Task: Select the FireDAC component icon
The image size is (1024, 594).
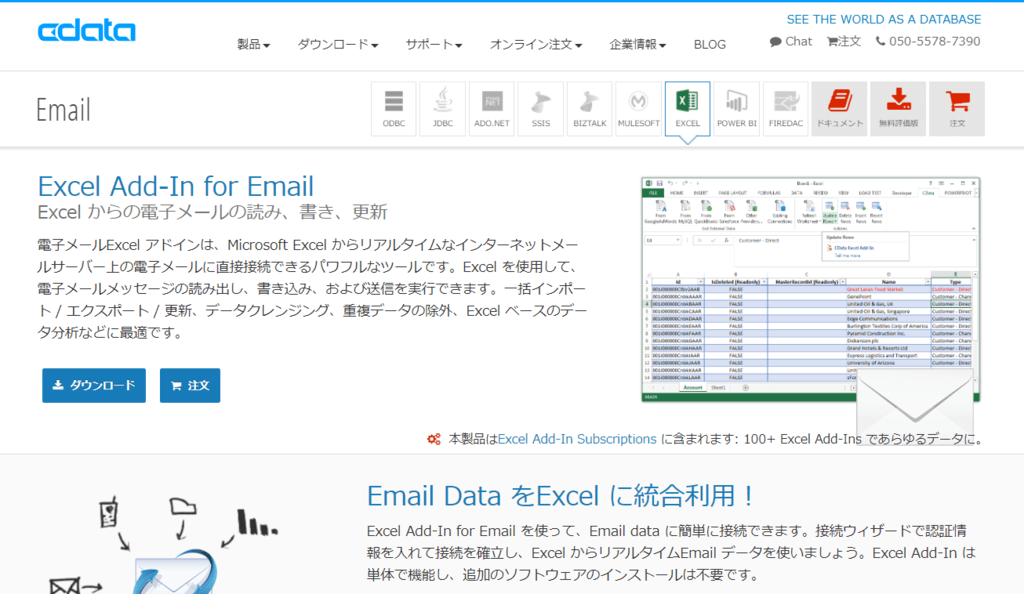Action: (x=786, y=109)
